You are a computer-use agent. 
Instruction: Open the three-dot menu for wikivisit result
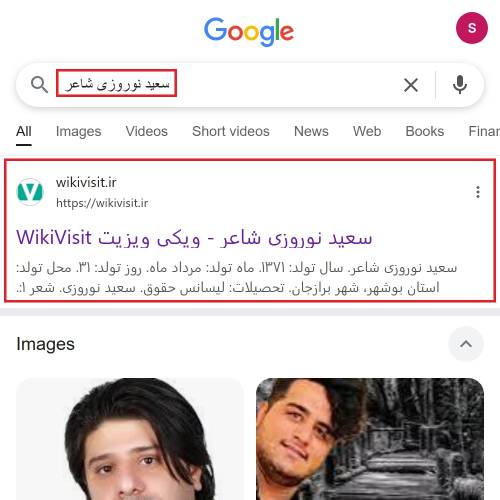[478, 192]
